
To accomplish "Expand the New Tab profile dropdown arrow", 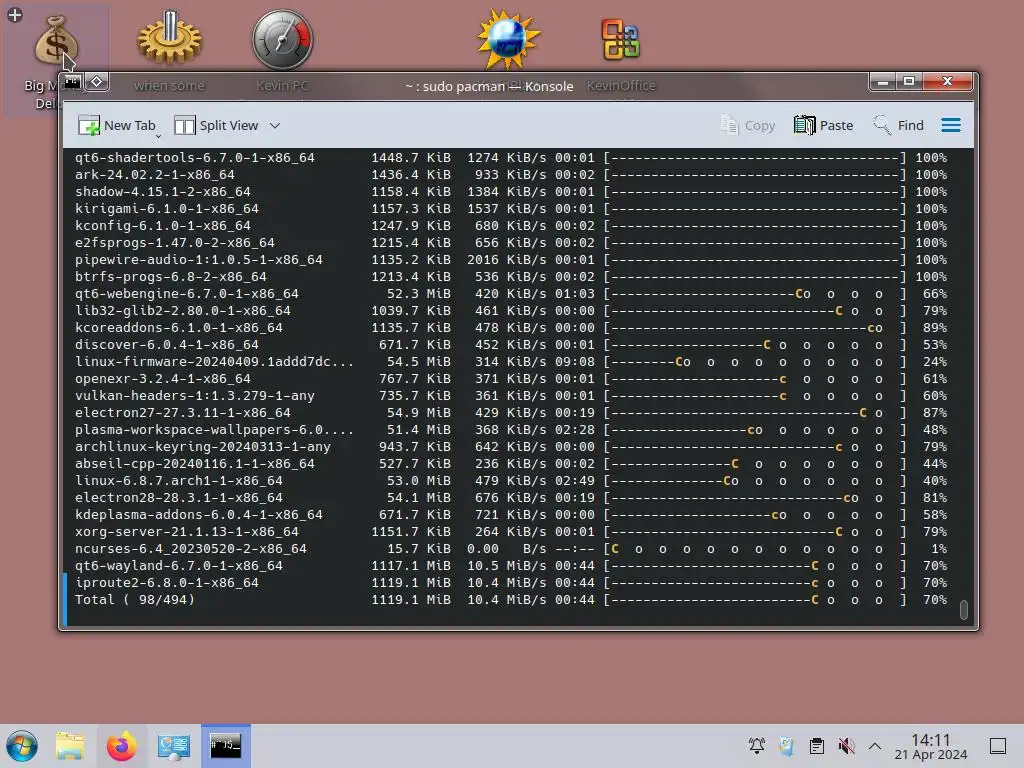I will (158, 136).
